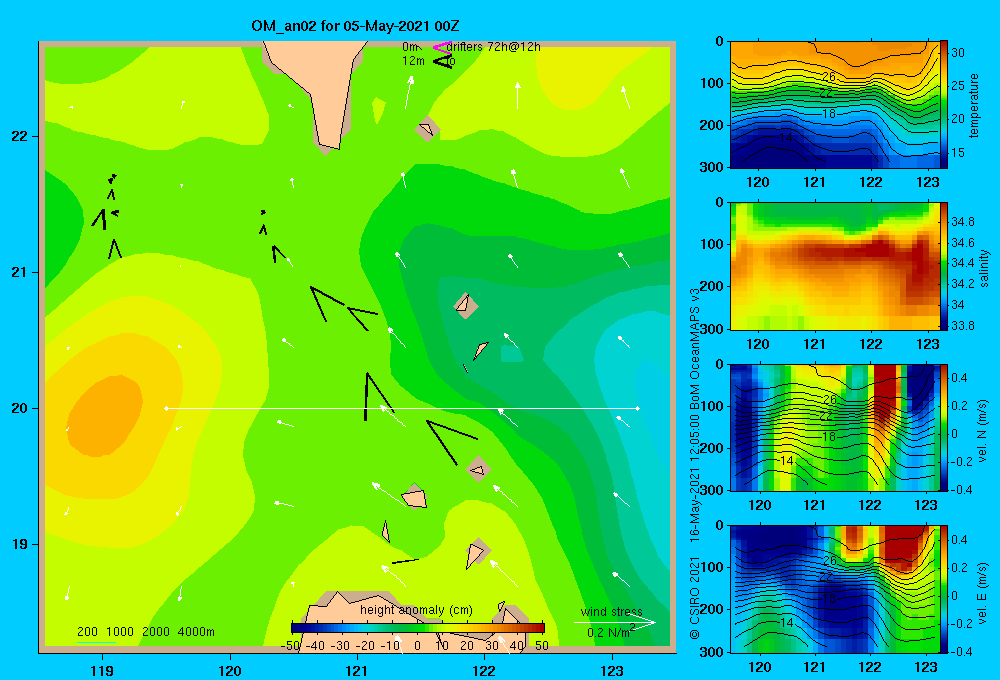
Task: Click the main map latitude label 22
Action: coord(19,136)
